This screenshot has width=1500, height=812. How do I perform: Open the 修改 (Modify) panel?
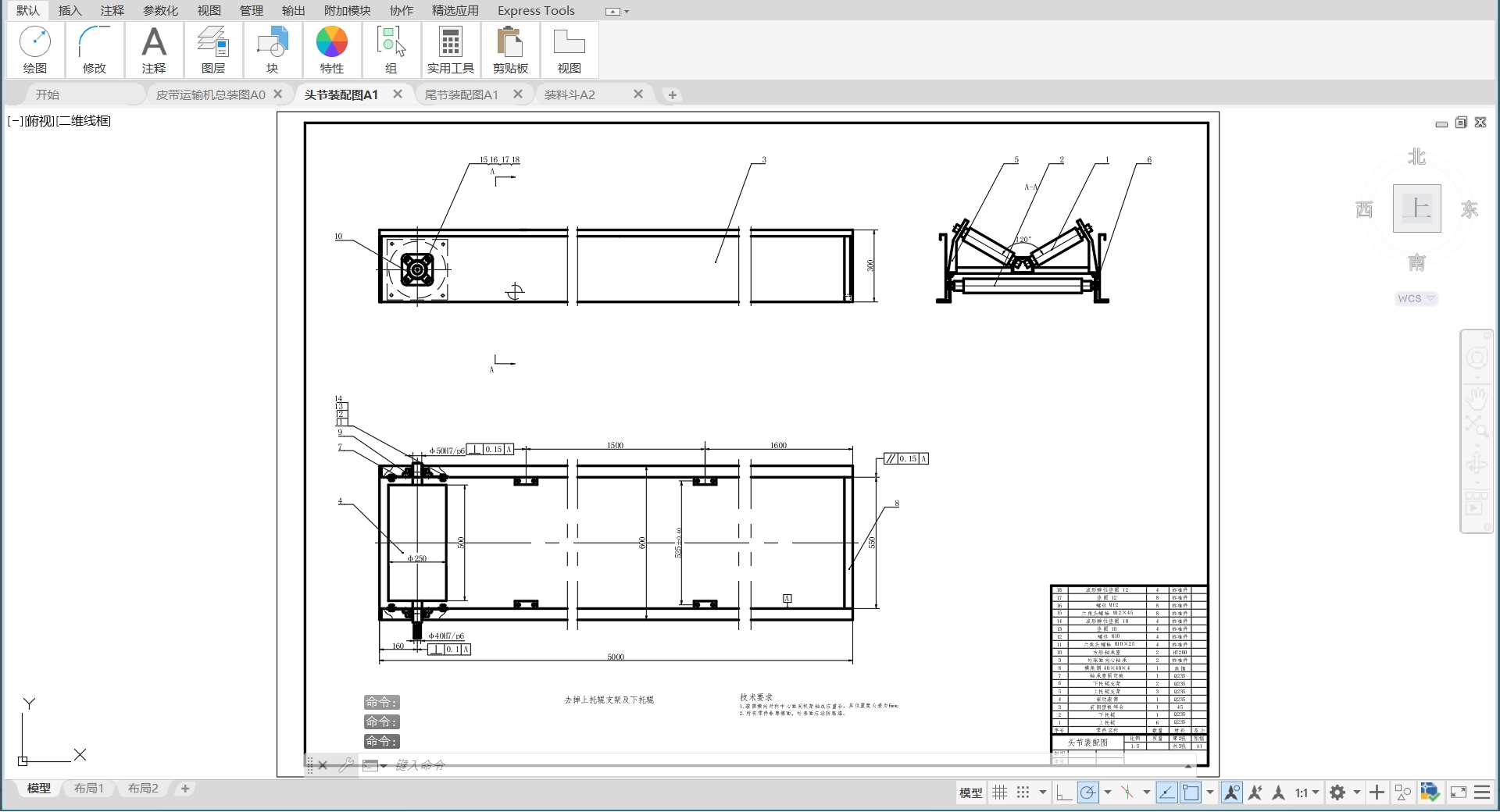(95, 50)
